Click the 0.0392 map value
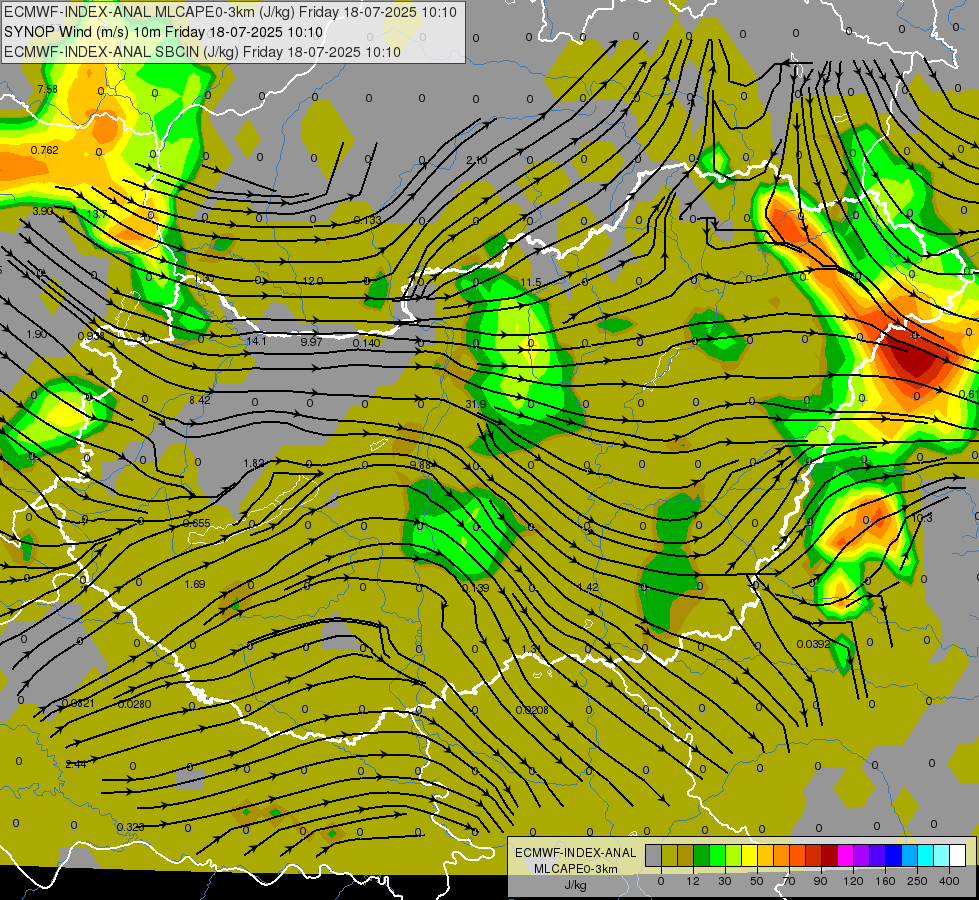This screenshot has width=979, height=900. (814, 644)
